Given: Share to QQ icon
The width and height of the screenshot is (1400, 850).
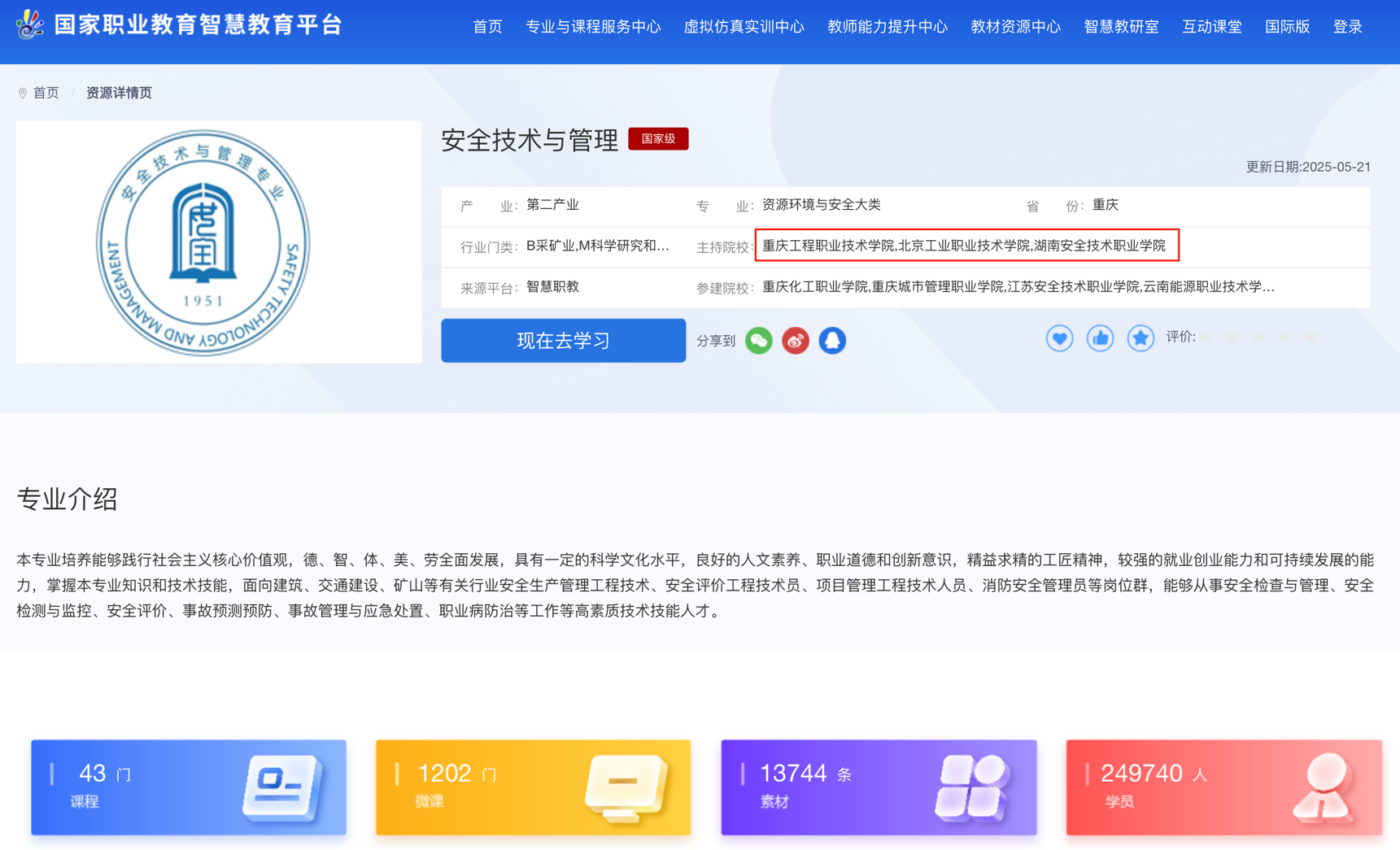Looking at the screenshot, I should [831, 340].
